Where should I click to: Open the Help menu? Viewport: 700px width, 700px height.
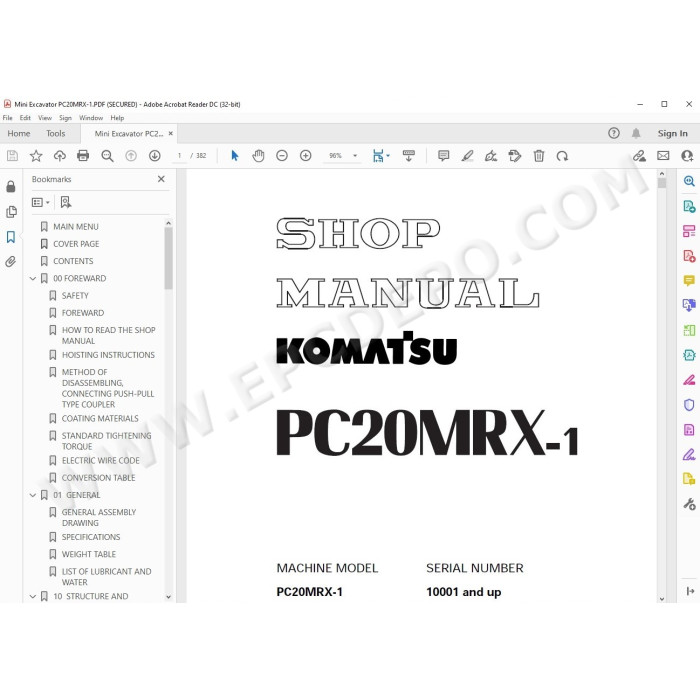click(x=117, y=118)
